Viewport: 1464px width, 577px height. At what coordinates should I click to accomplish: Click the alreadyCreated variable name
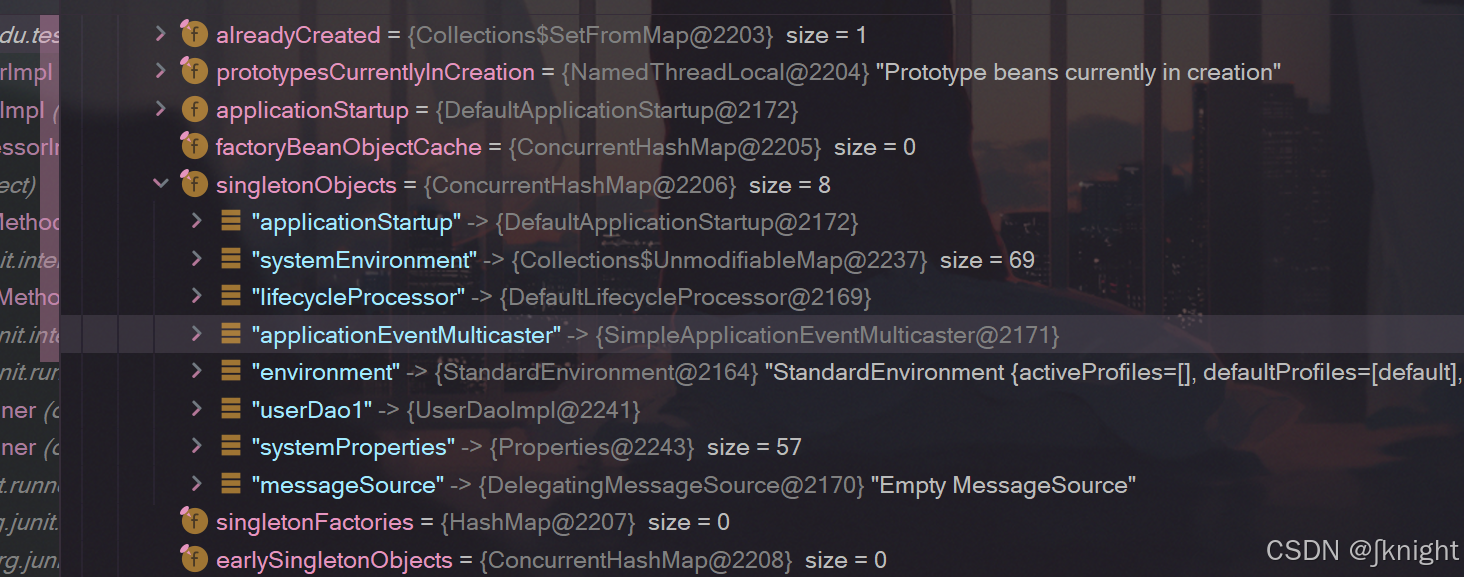tap(297, 34)
